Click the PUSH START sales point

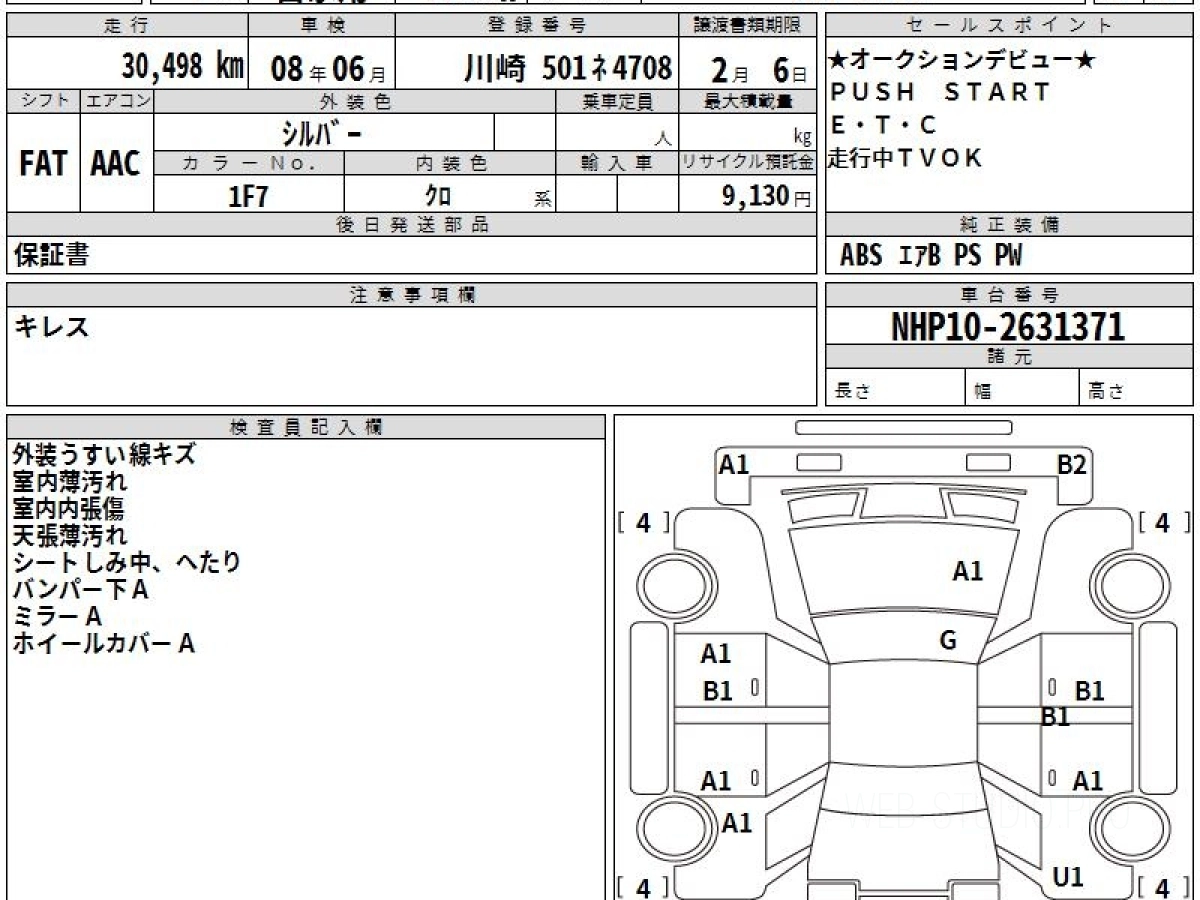click(x=941, y=92)
